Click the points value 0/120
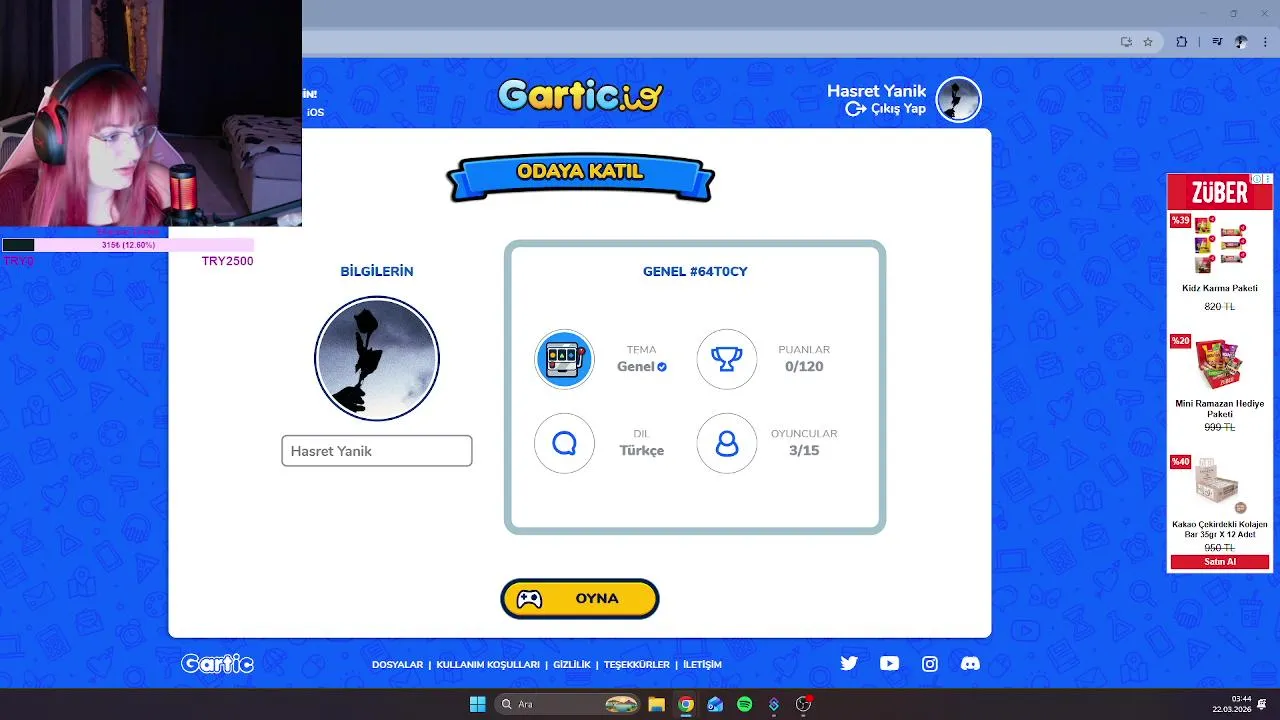Image resolution: width=1280 pixels, height=720 pixels. (804, 367)
